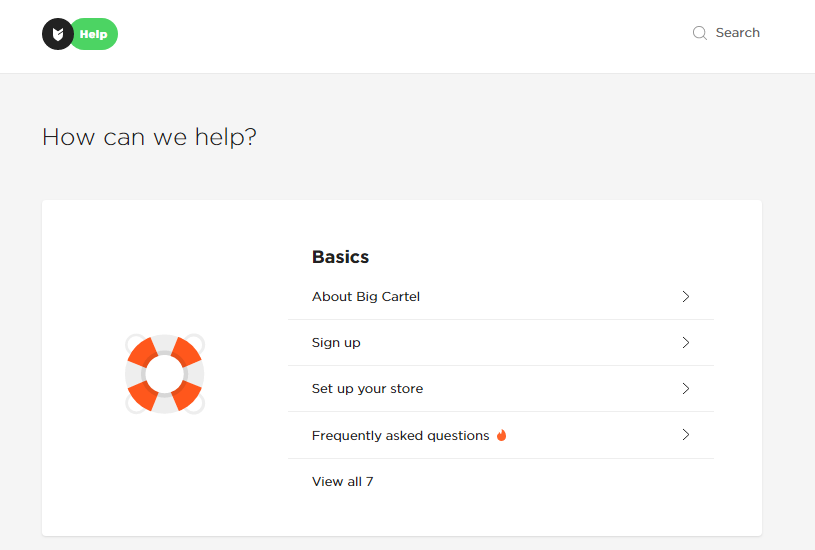Open the About Big Cartel article

[x=366, y=296]
